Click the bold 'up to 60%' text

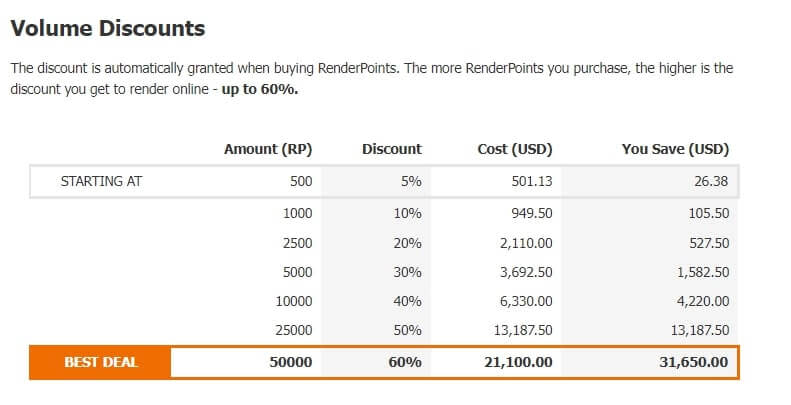260,89
